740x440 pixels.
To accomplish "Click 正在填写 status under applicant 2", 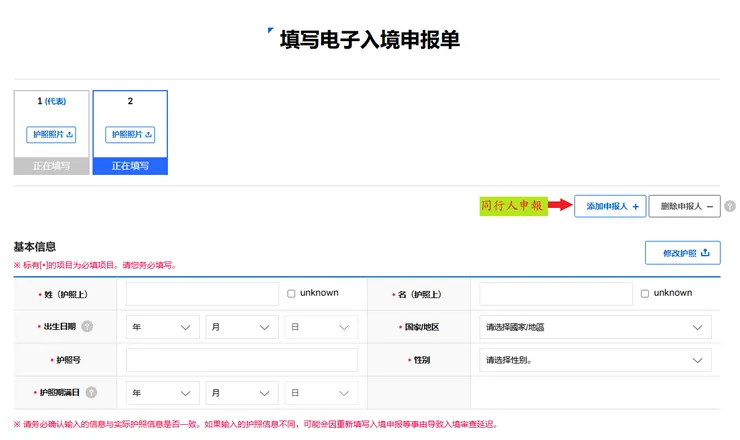I will click(x=130, y=166).
